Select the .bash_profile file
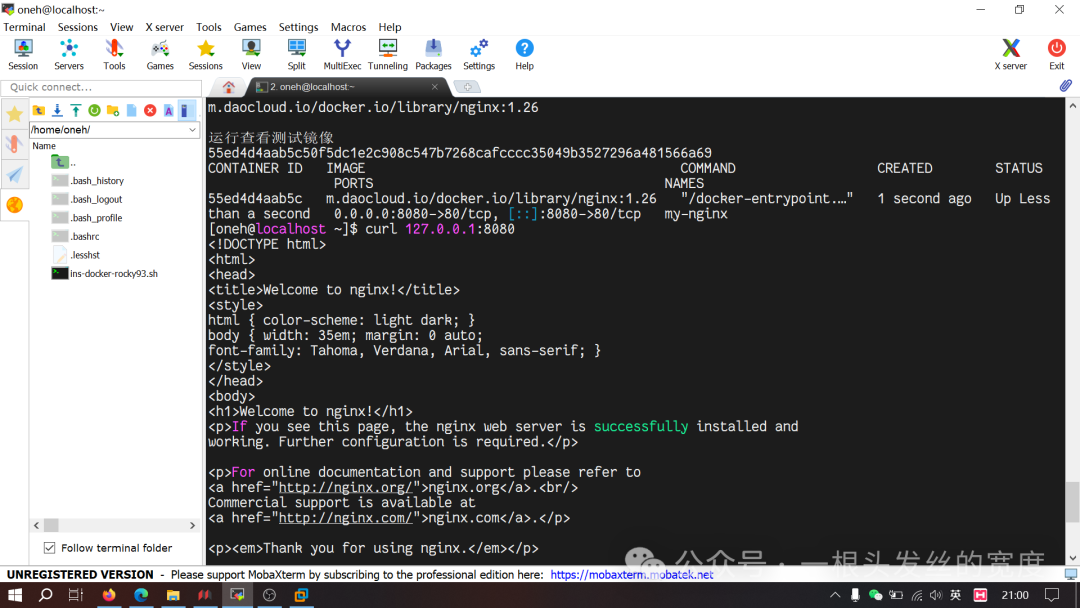 click(87, 218)
